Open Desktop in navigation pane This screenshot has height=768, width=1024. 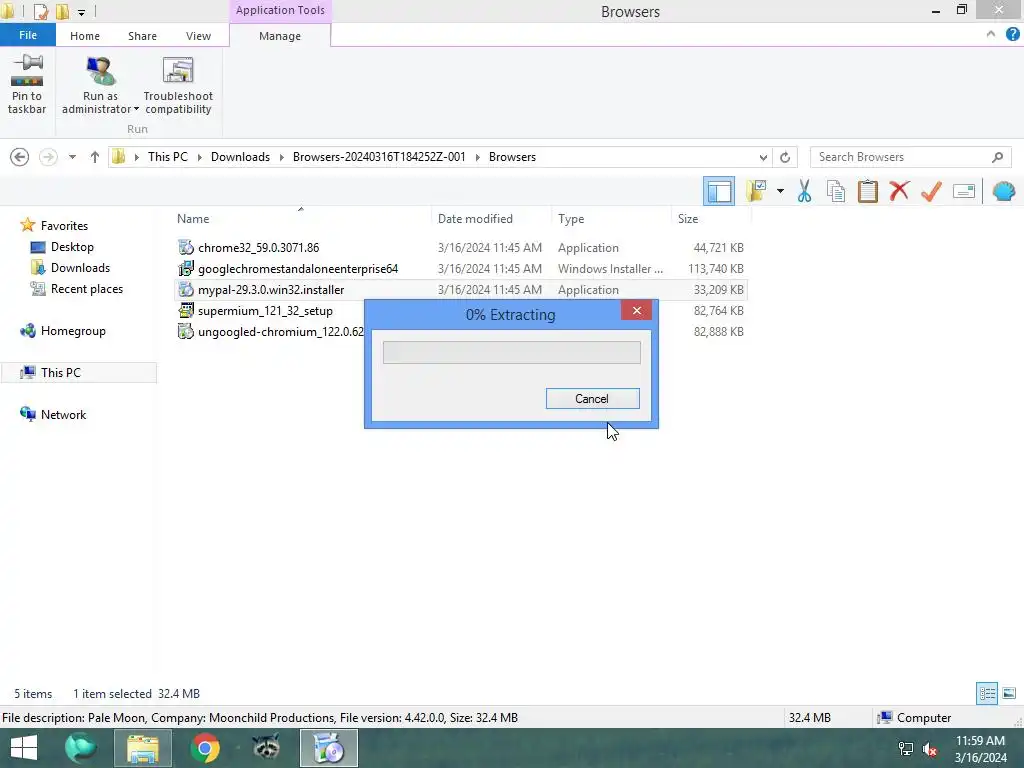72,247
